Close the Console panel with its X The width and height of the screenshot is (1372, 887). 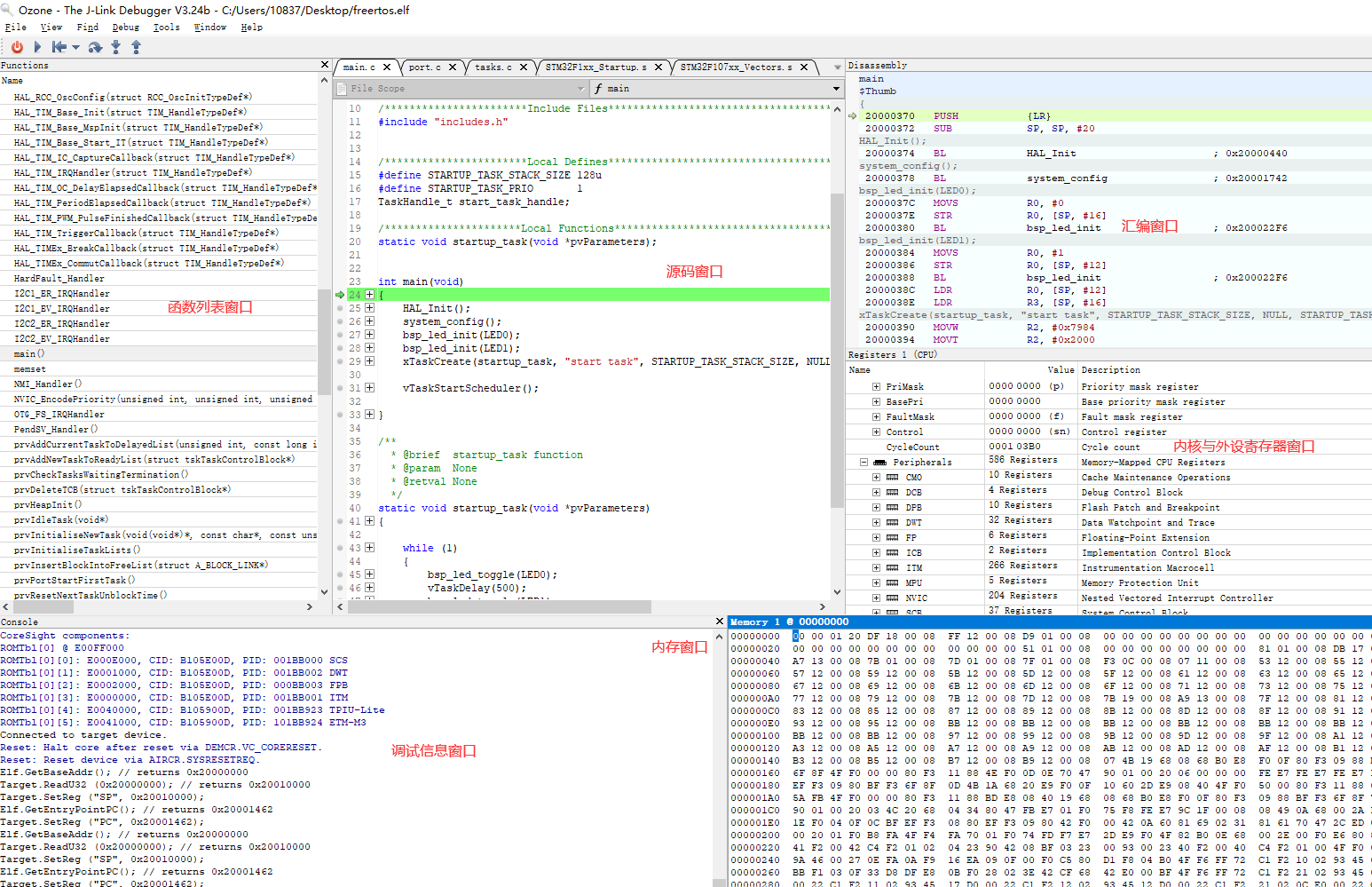coord(720,622)
